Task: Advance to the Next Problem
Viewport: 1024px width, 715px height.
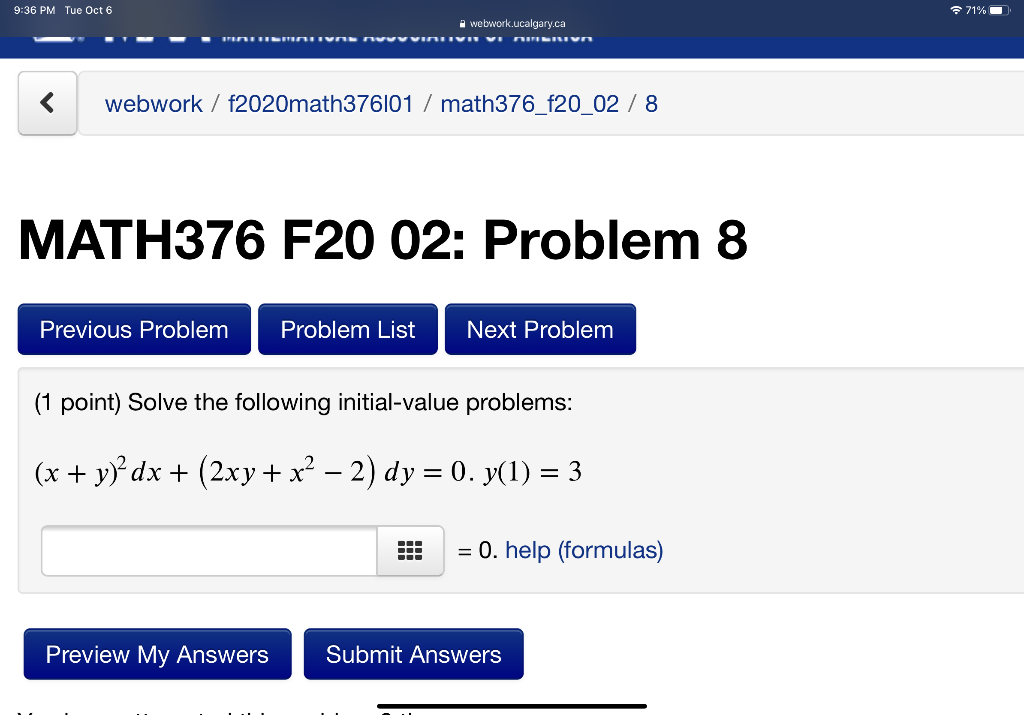Action: (540, 329)
